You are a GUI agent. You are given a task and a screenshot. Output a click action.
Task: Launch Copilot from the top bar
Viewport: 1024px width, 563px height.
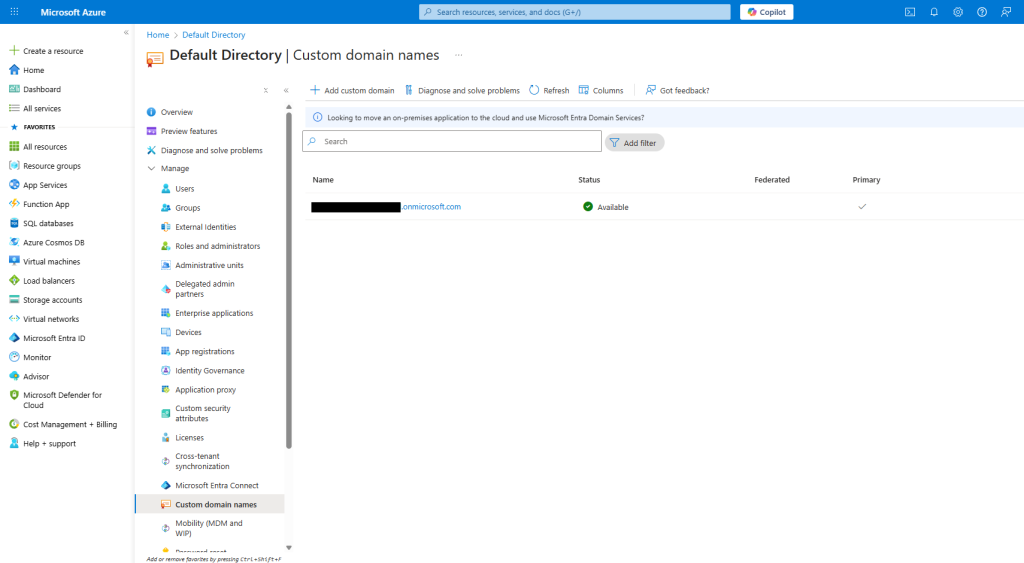(767, 12)
